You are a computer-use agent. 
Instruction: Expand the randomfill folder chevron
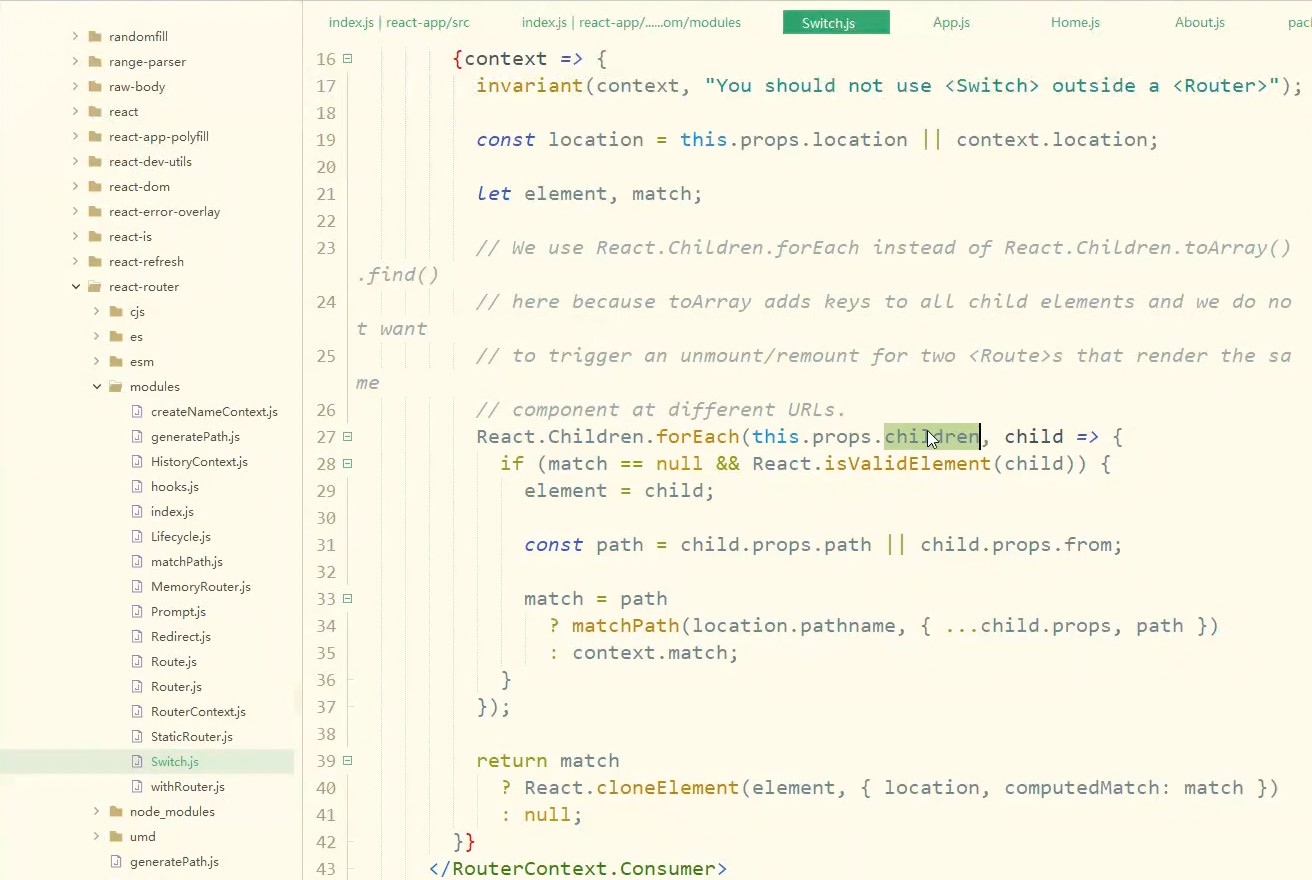(75, 36)
